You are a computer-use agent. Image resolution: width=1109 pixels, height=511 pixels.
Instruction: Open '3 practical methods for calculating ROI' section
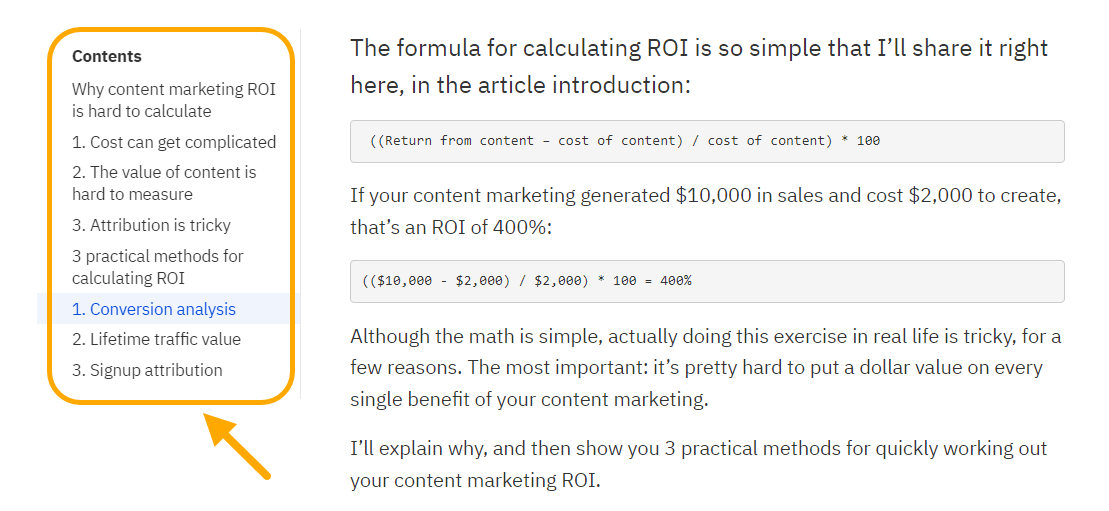[158, 267]
